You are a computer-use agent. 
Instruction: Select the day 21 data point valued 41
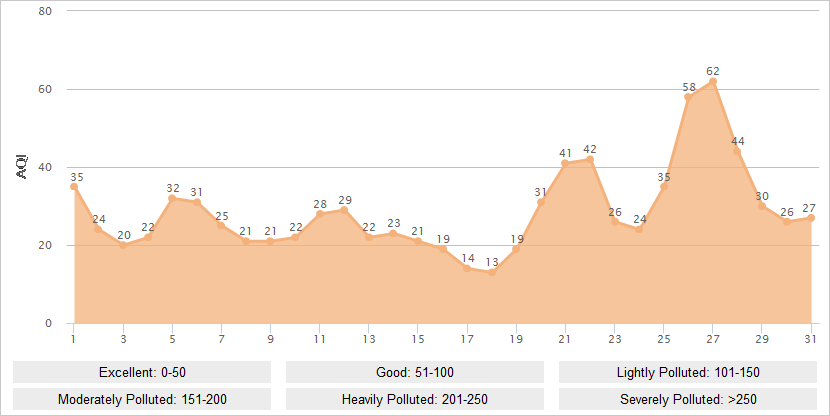pyautogui.click(x=565, y=163)
